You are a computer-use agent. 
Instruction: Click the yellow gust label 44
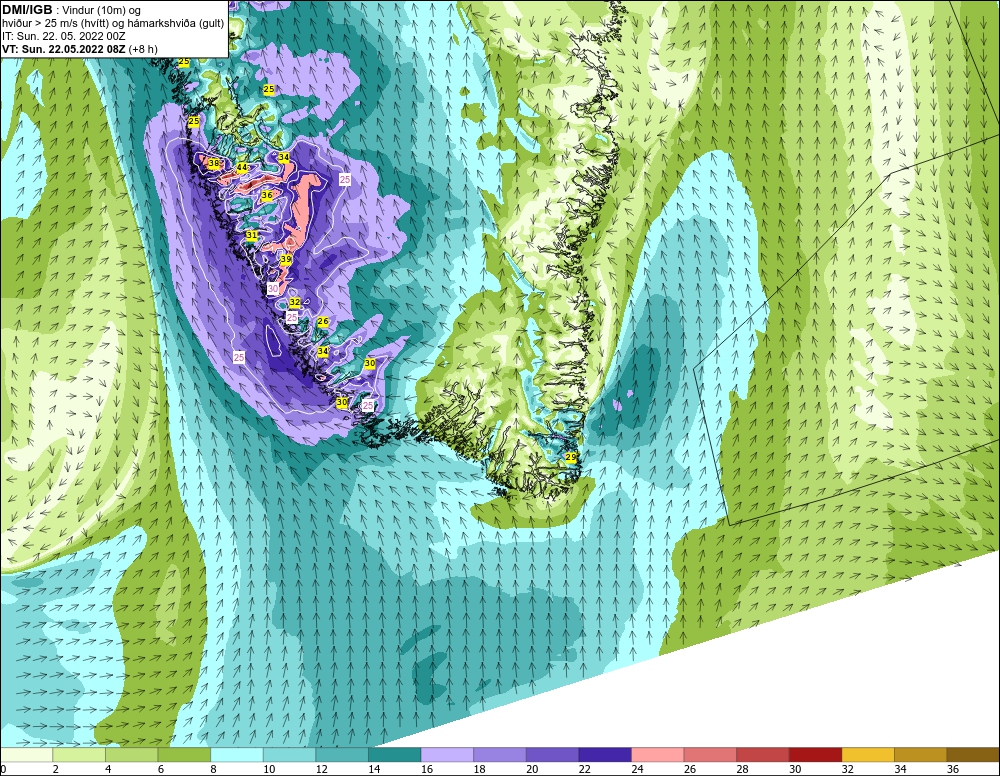click(242, 167)
